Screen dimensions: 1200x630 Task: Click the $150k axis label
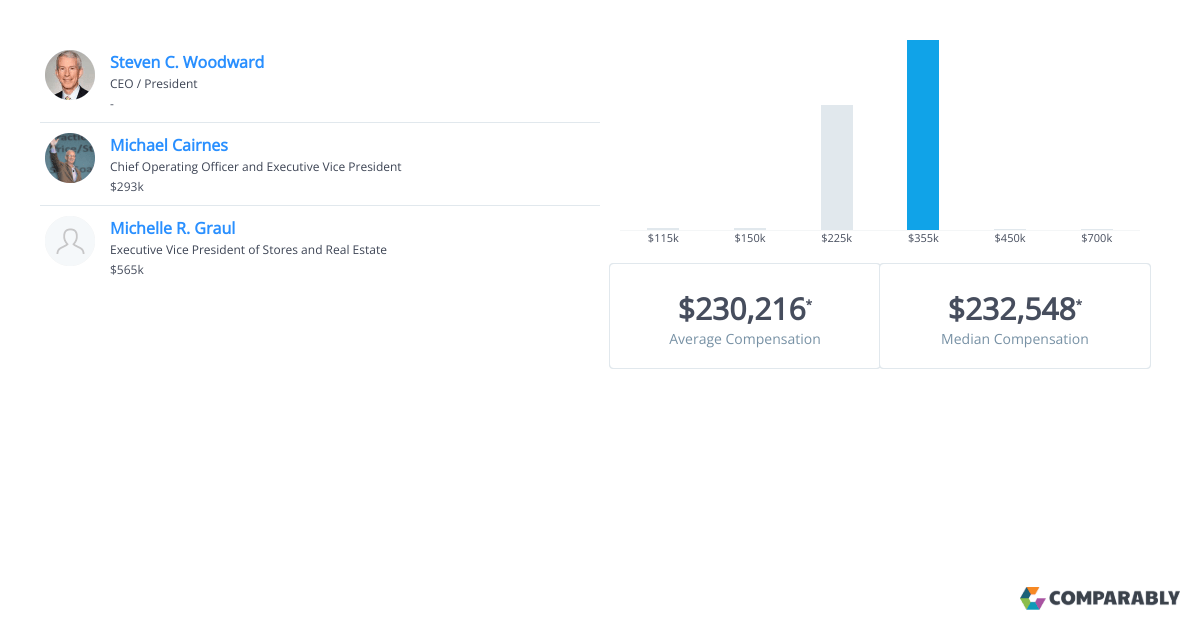[x=750, y=238]
